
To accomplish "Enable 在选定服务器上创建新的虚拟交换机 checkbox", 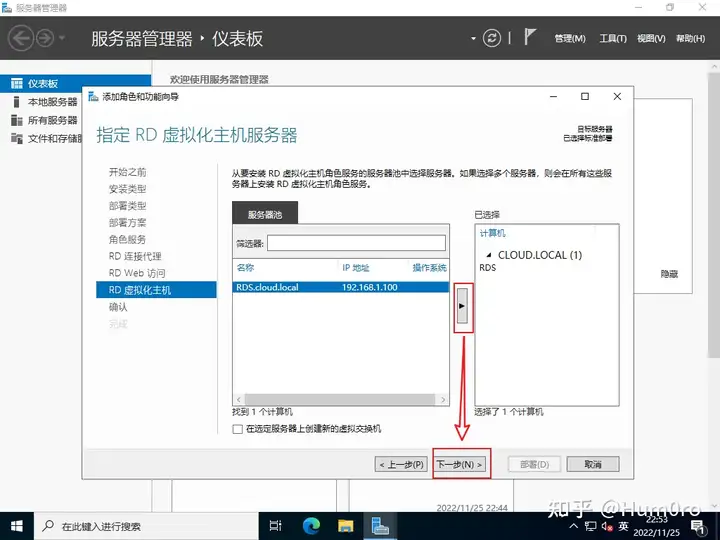I will 237,429.
